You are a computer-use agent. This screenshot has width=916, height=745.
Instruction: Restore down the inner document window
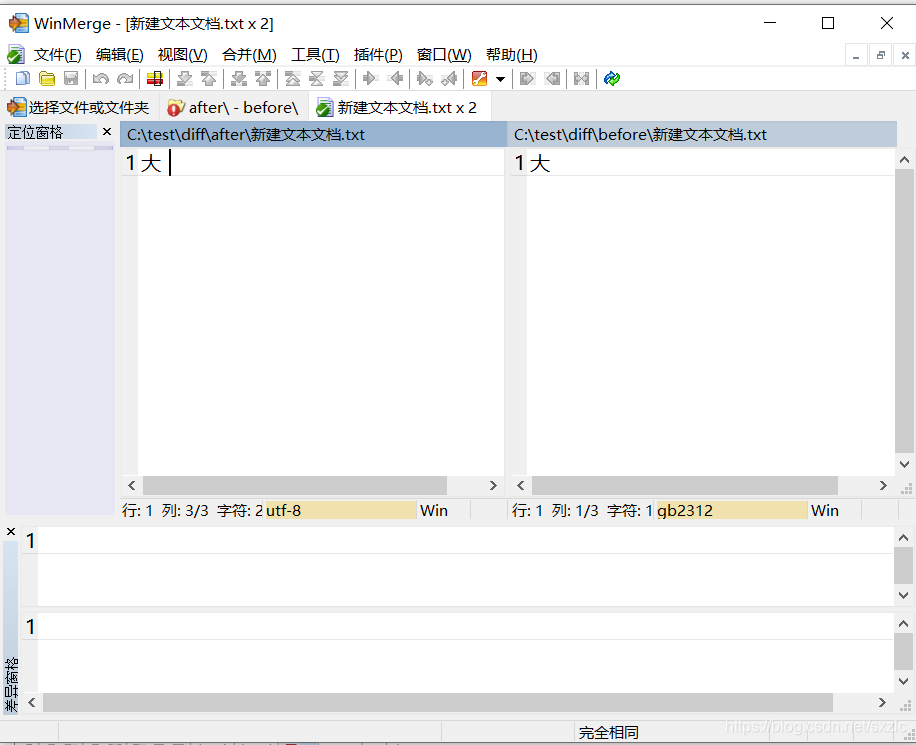tap(880, 56)
